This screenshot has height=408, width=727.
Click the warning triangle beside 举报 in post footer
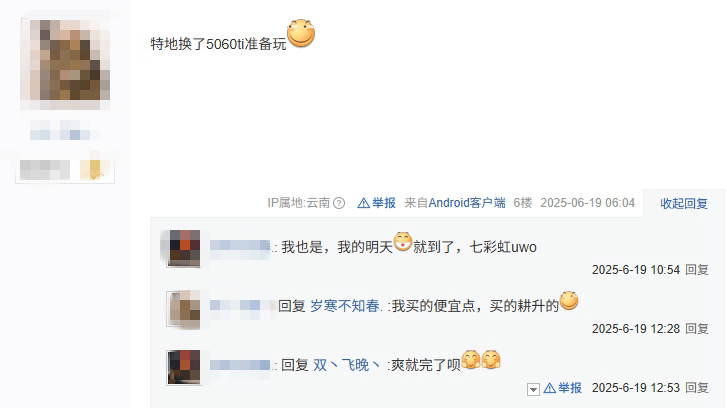[x=364, y=203]
